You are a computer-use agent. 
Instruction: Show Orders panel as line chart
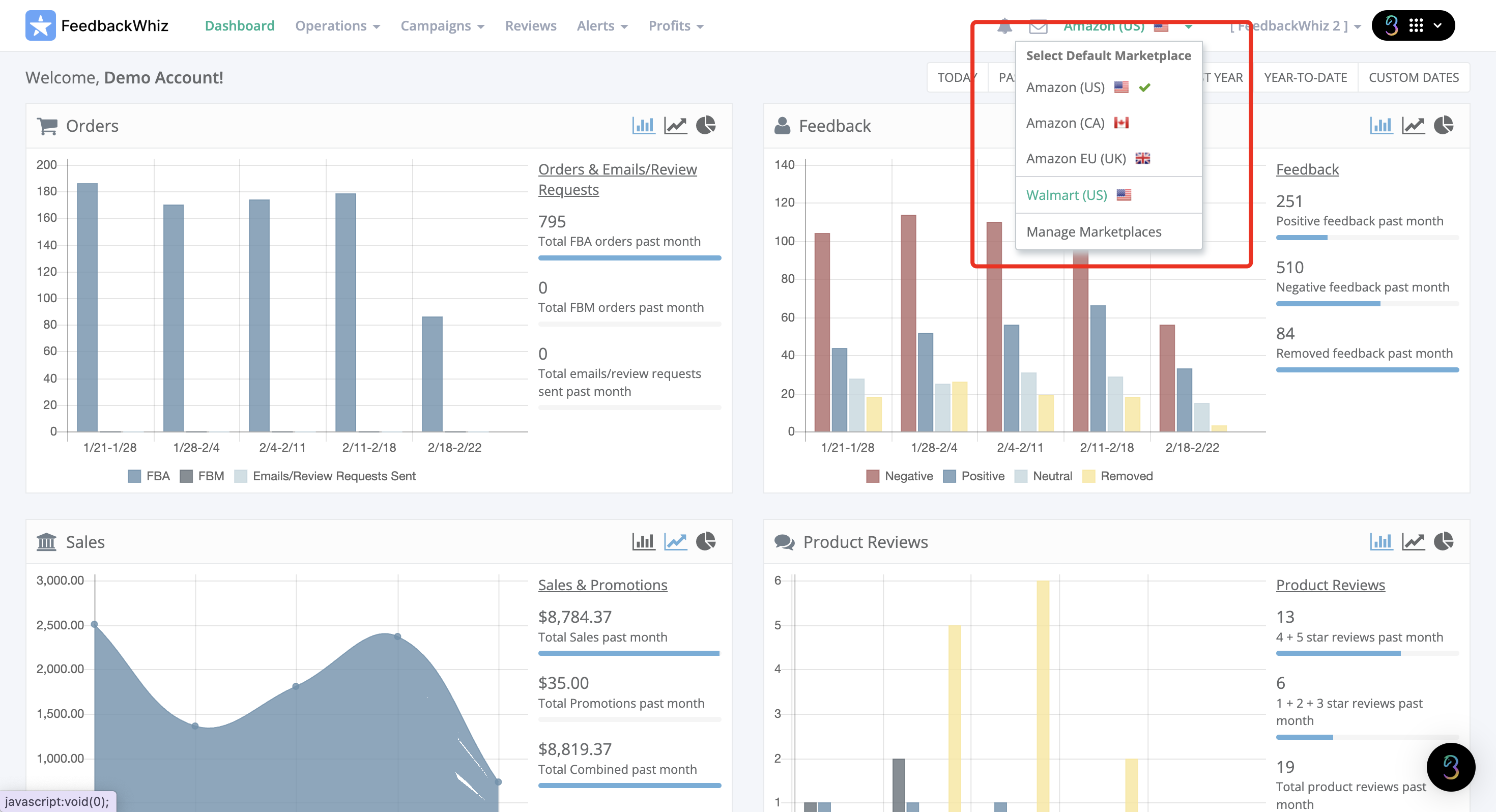pos(675,126)
